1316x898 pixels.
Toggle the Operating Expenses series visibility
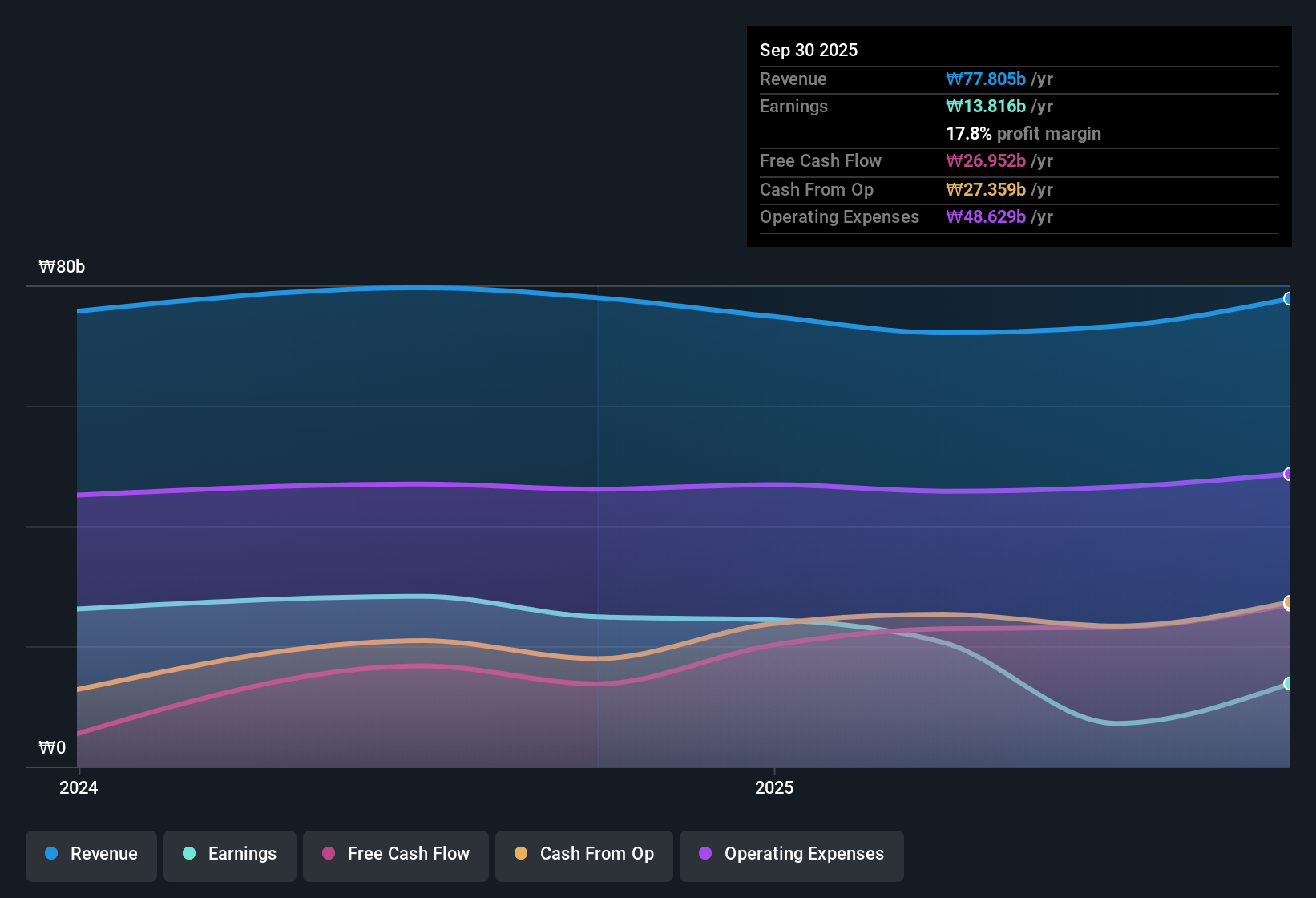[791, 856]
